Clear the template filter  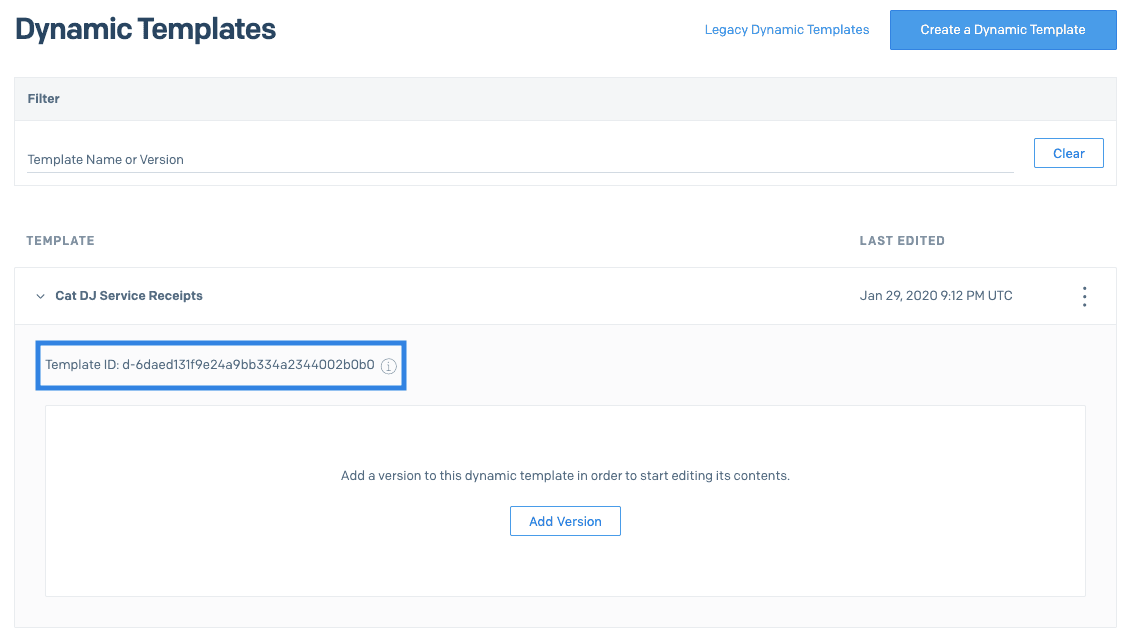coord(1068,153)
